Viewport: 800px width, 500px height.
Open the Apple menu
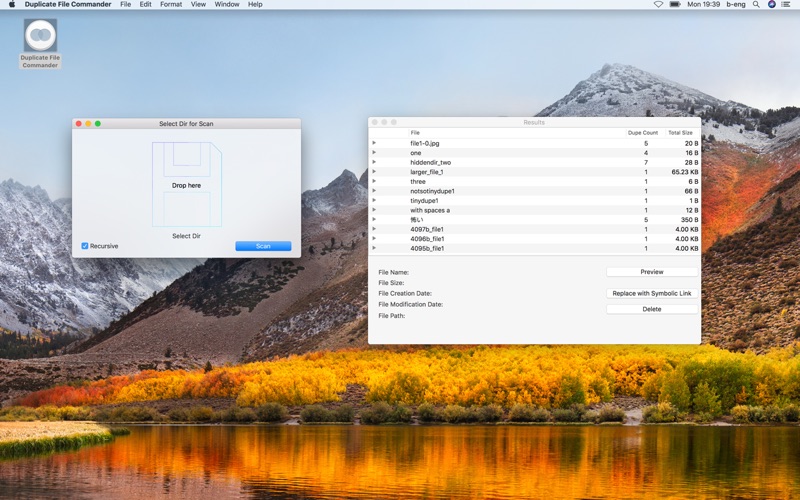click(12, 4)
